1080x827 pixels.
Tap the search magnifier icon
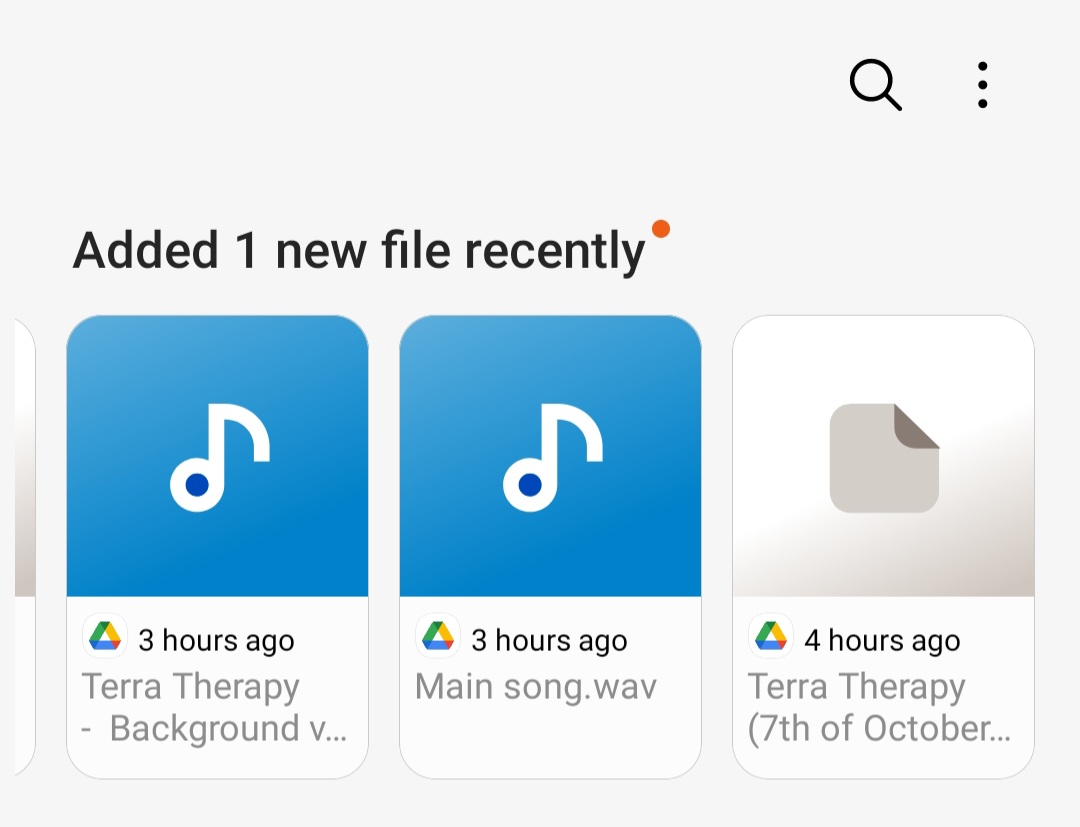(x=875, y=84)
